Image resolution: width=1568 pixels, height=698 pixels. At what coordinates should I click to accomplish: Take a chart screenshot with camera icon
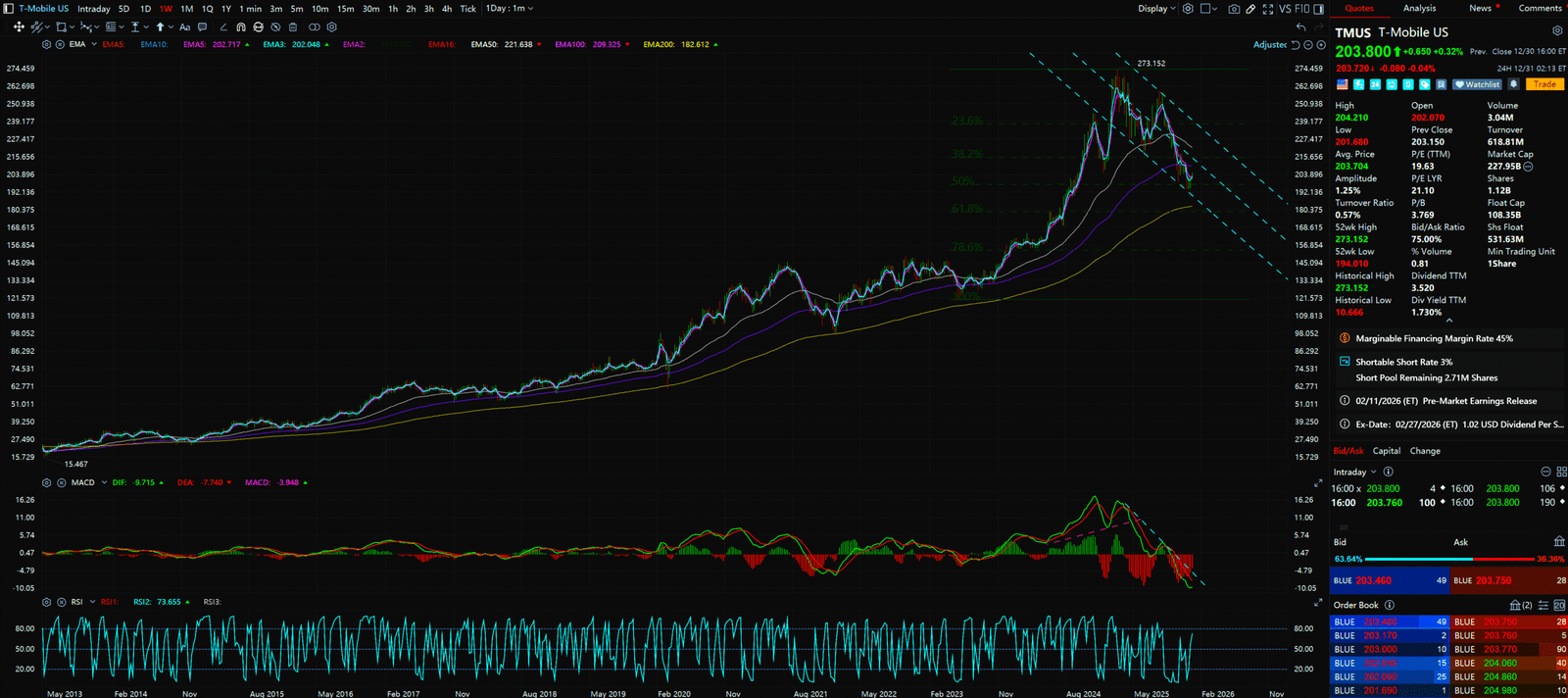1234,9
